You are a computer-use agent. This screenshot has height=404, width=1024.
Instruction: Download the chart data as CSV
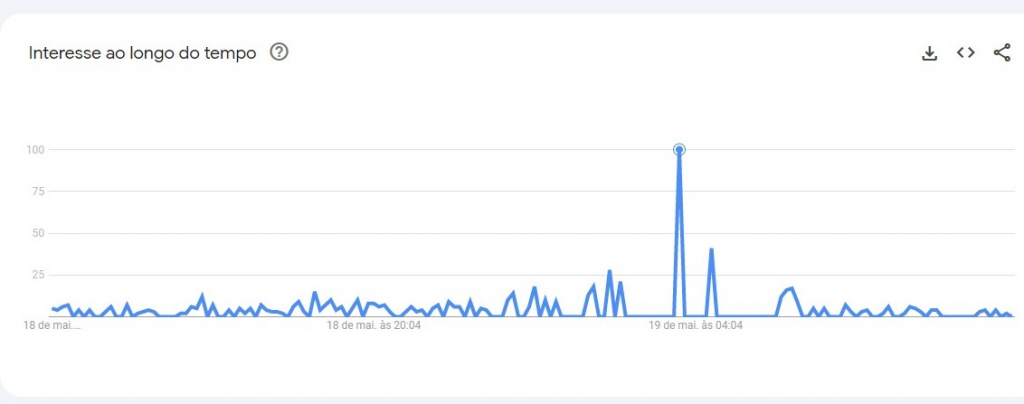[929, 54]
